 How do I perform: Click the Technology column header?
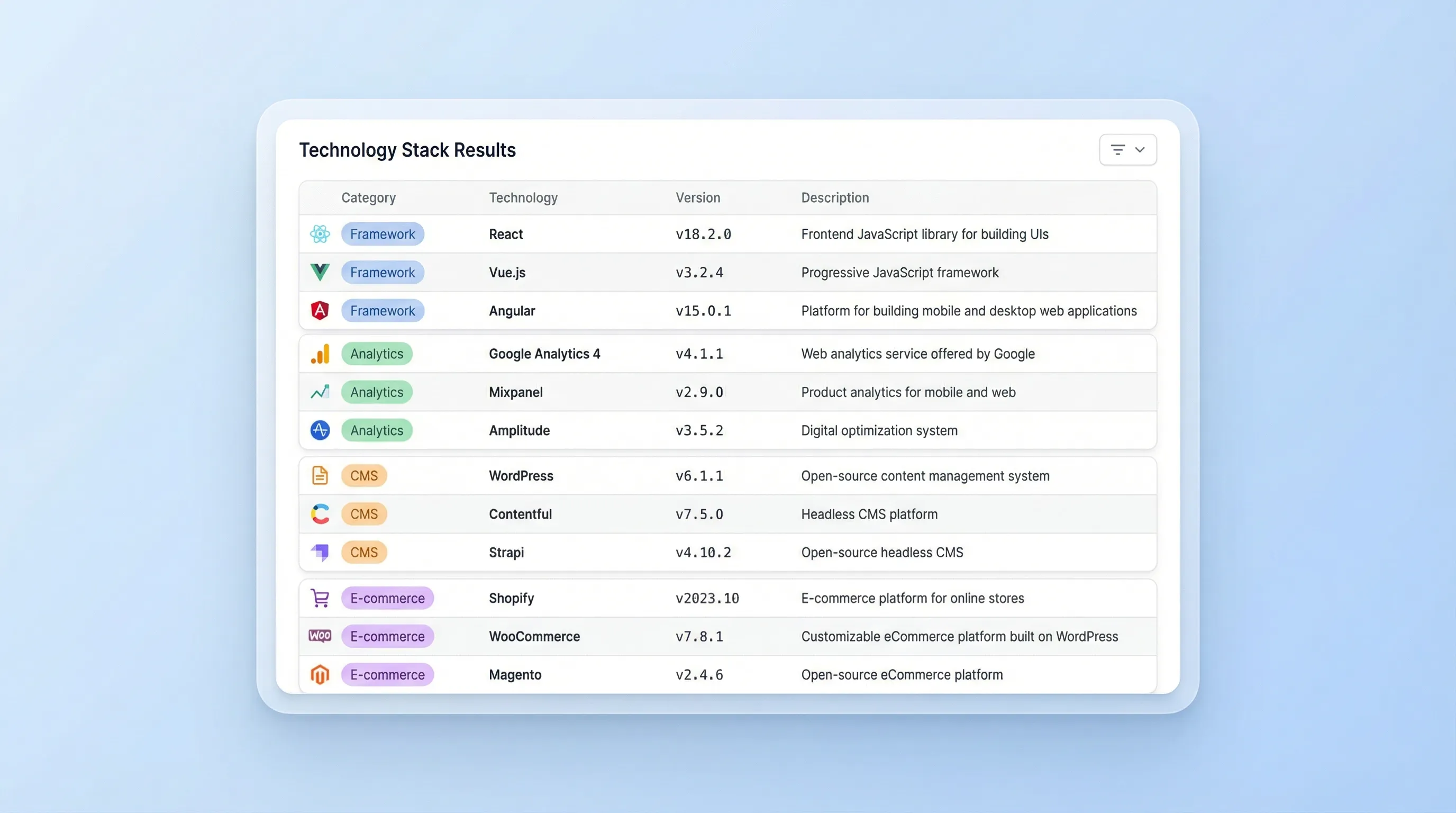[x=523, y=198]
